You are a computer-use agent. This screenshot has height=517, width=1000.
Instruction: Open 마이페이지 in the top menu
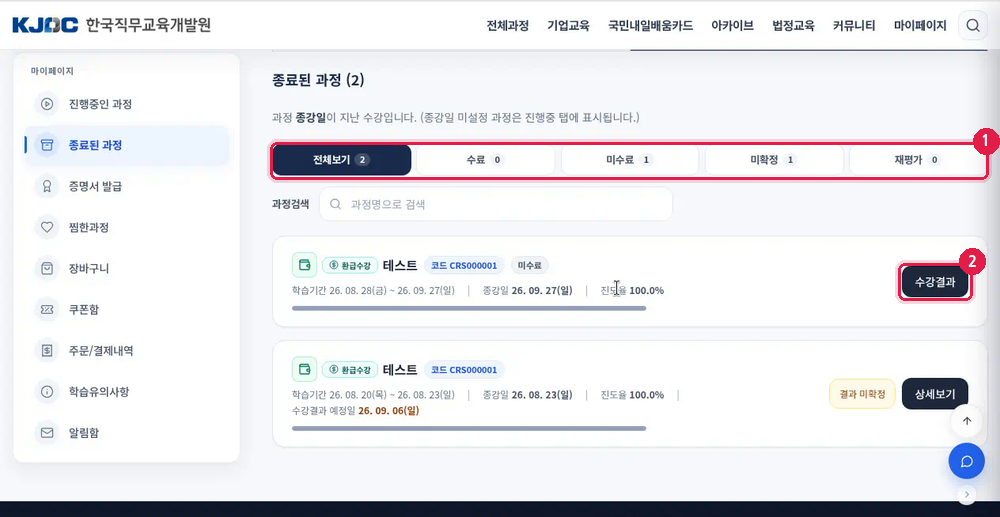920,26
